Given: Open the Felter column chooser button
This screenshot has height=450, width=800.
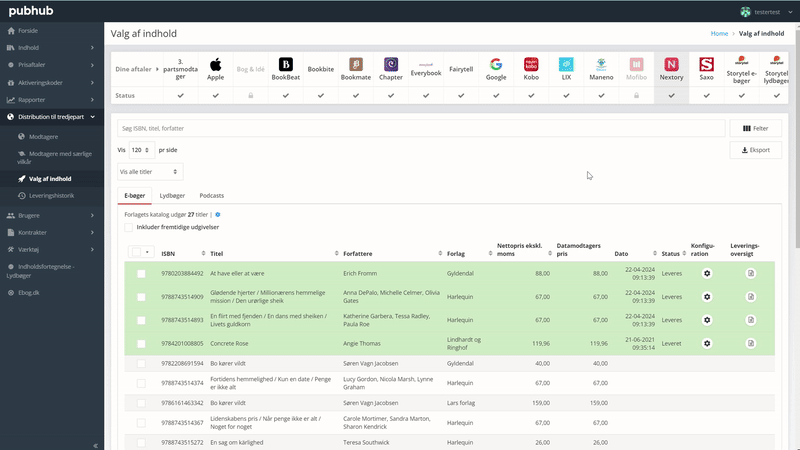Looking at the screenshot, I should [x=755, y=129].
